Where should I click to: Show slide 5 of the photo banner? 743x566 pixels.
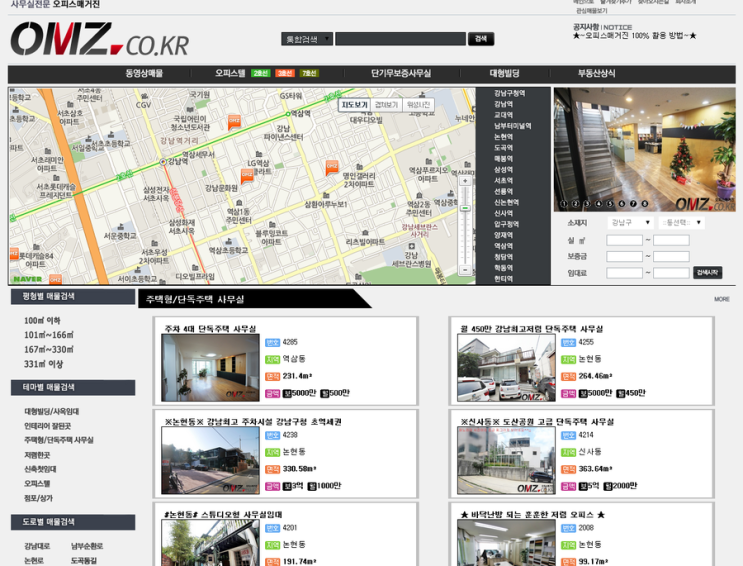pyautogui.click(x=610, y=204)
